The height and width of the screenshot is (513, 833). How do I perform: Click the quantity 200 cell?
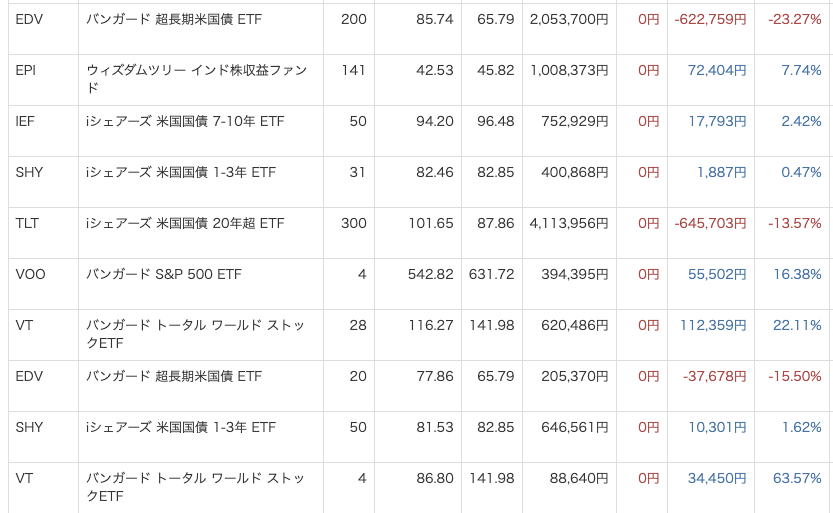coord(353,19)
